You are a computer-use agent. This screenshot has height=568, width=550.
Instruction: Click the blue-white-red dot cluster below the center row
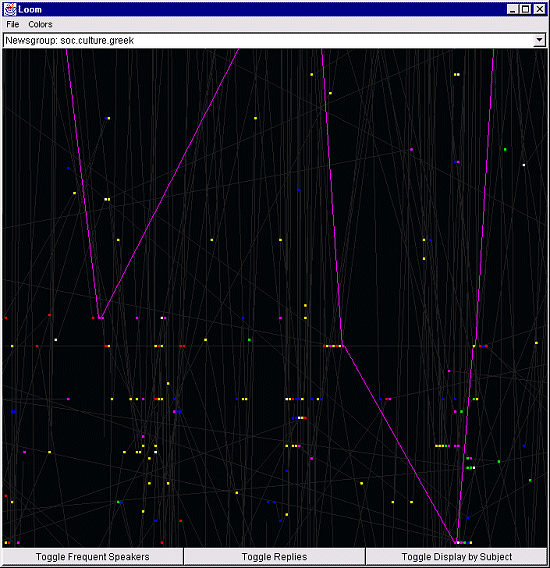pos(299,418)
